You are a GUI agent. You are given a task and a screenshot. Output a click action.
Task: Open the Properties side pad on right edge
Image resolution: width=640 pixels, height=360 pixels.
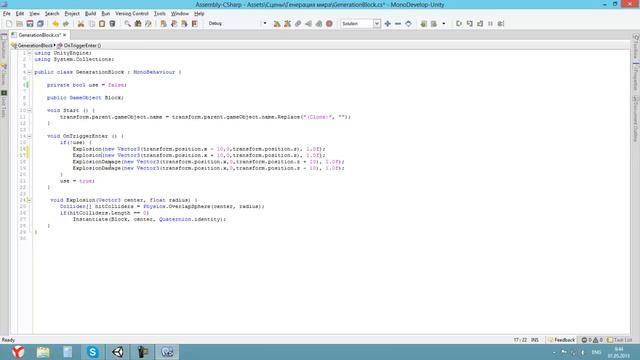tap(636, 77)
